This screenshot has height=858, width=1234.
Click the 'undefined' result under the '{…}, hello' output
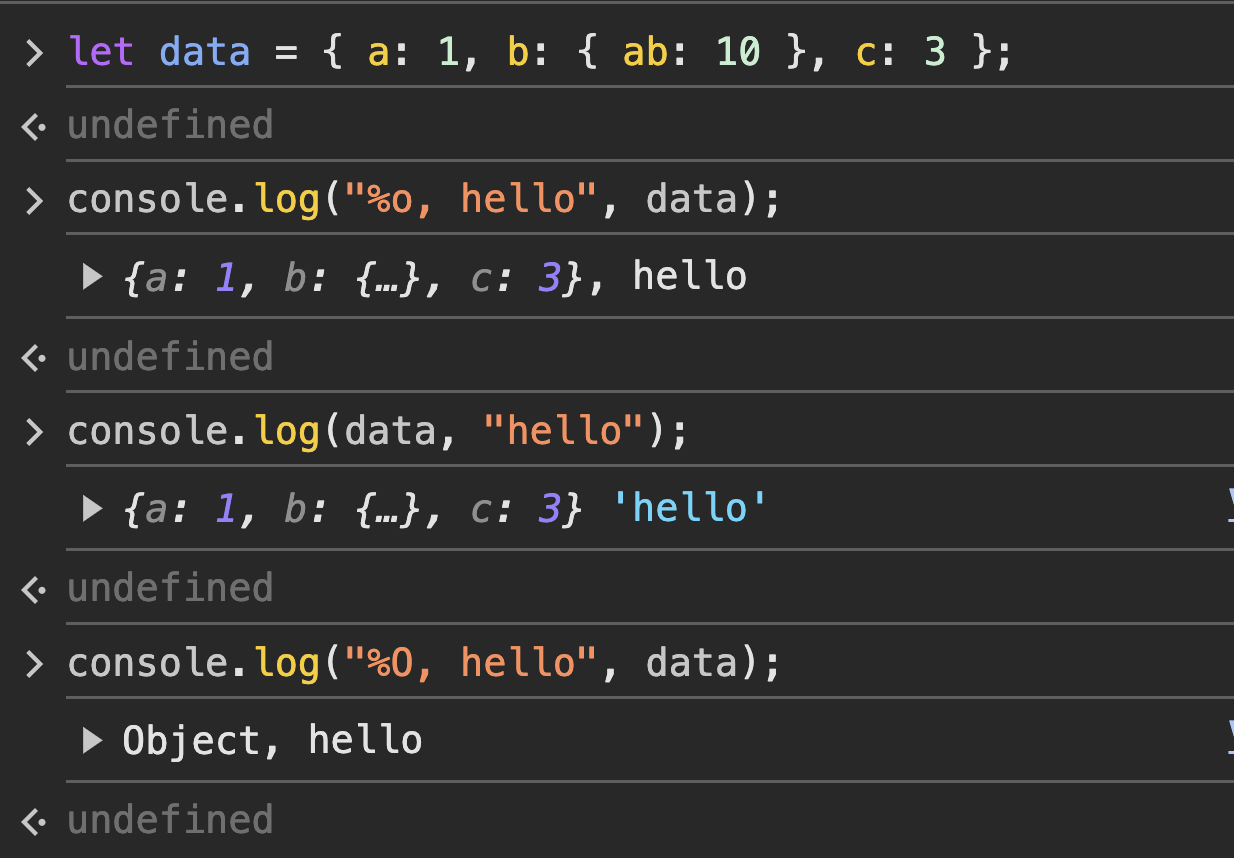coord(170,356)
